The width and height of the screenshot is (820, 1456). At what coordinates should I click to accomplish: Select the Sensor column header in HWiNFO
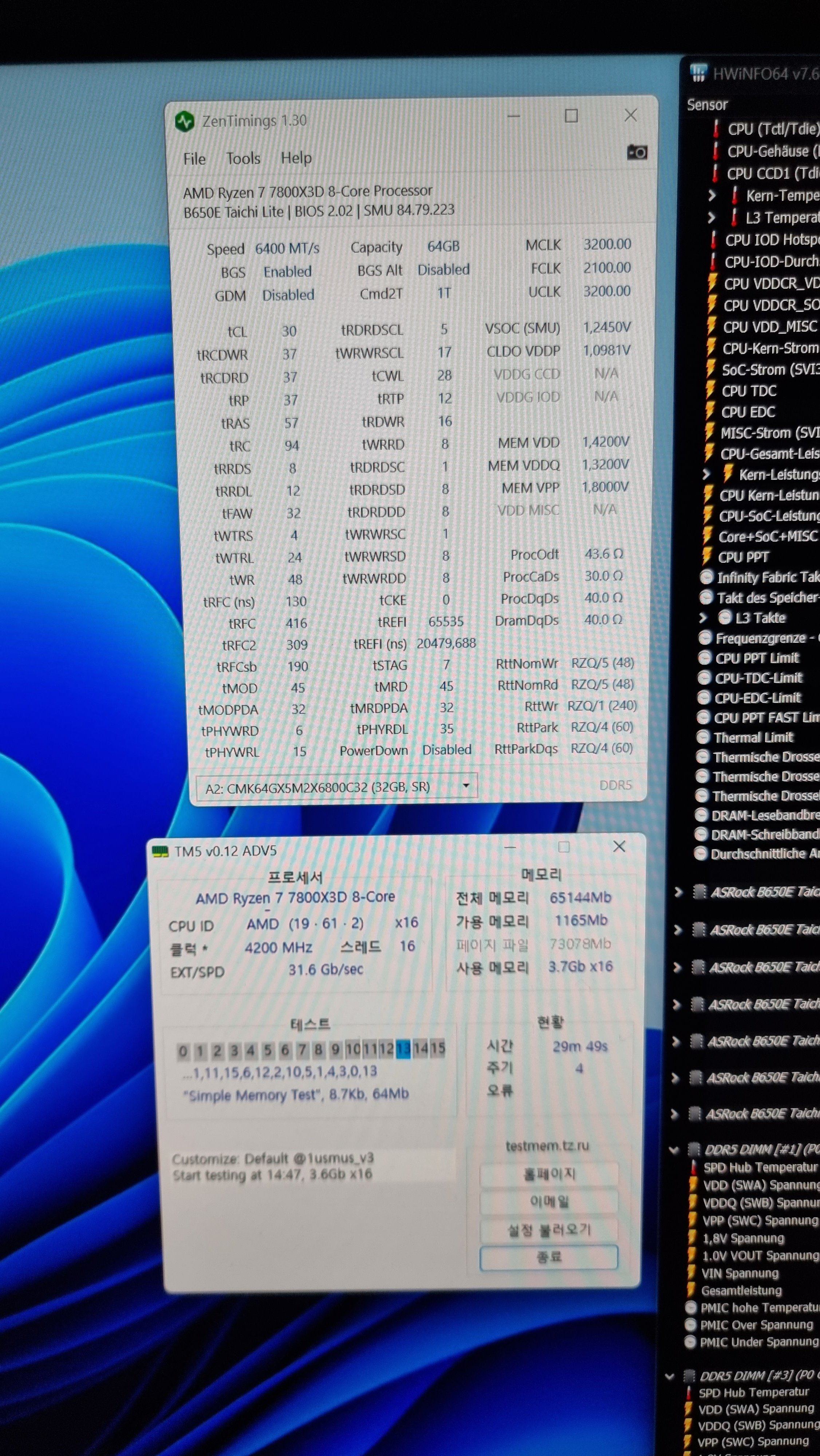(x=707, y=104)
